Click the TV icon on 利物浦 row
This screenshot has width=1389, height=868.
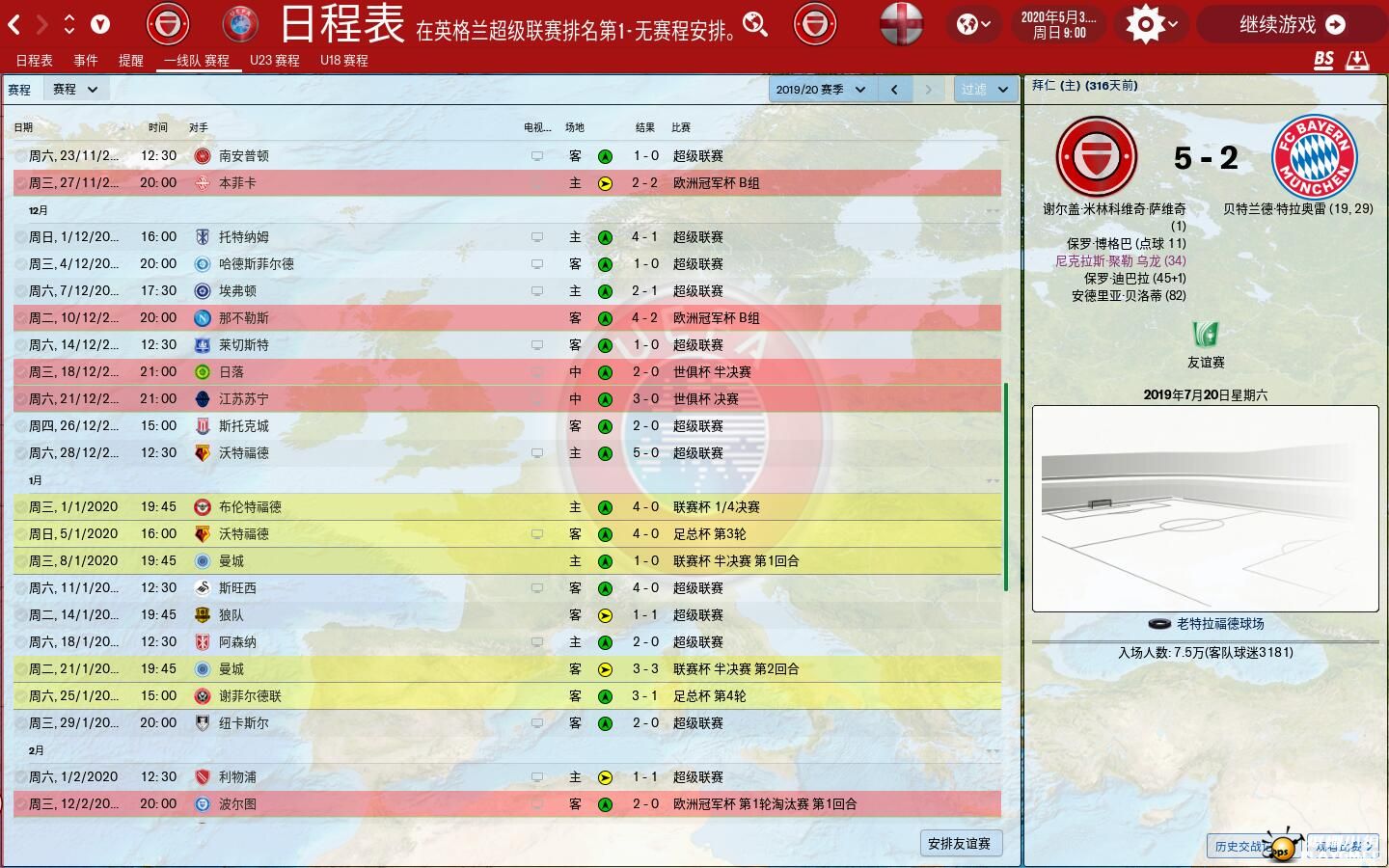click(537, 776)
